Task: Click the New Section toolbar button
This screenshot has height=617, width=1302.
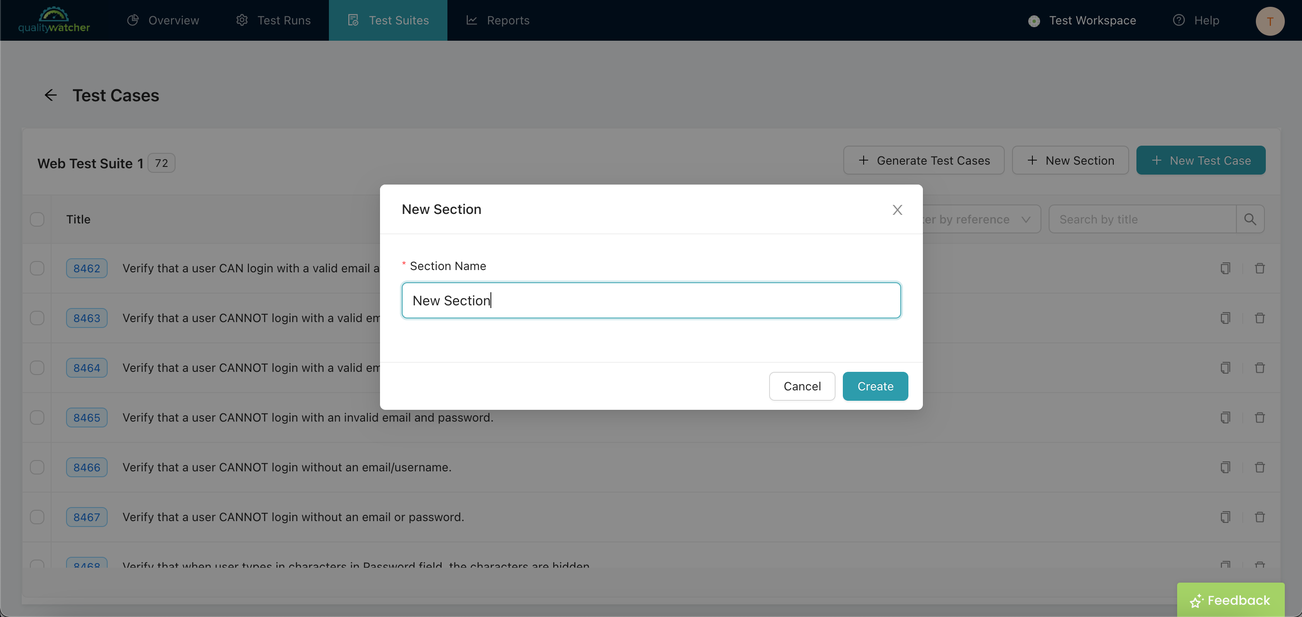Action: coord(1070,160)
